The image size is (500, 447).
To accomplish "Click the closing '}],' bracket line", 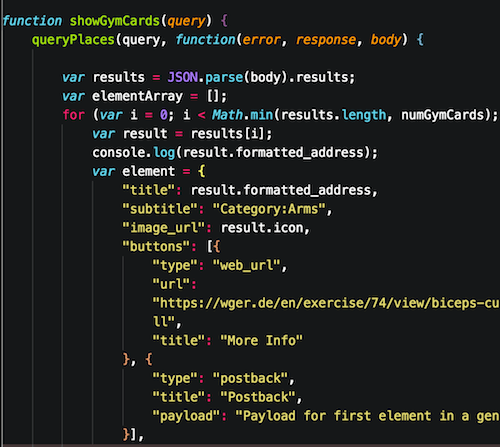I will pyautogui.click(x=133, y=434).
